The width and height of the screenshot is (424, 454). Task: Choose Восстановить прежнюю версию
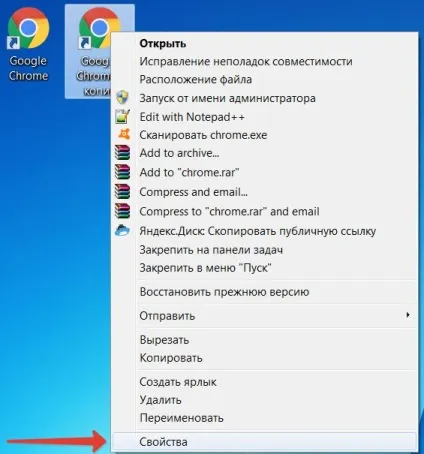[x=265, y=292]
